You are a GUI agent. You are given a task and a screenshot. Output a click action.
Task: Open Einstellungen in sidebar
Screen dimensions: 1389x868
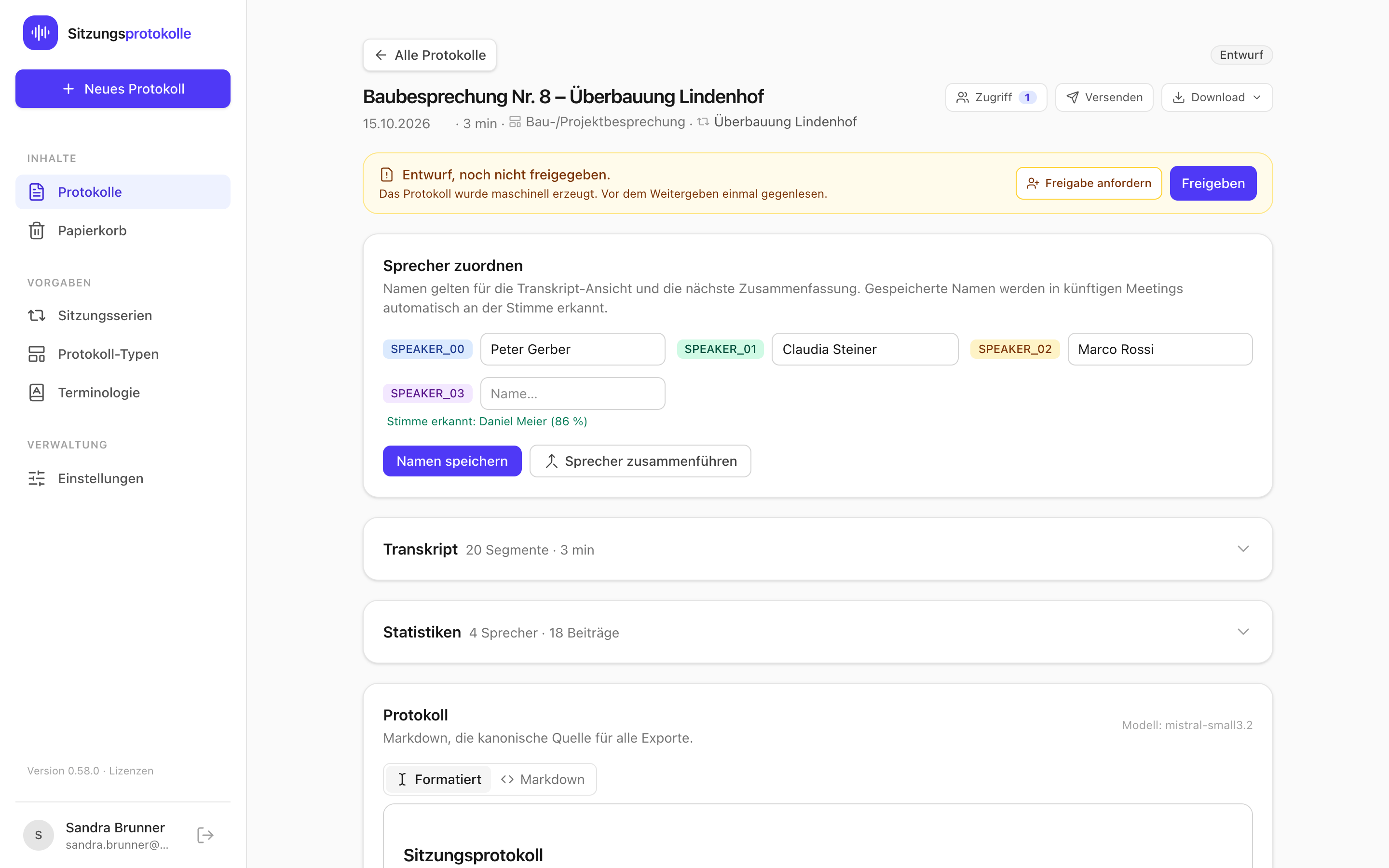pos(123,478)
